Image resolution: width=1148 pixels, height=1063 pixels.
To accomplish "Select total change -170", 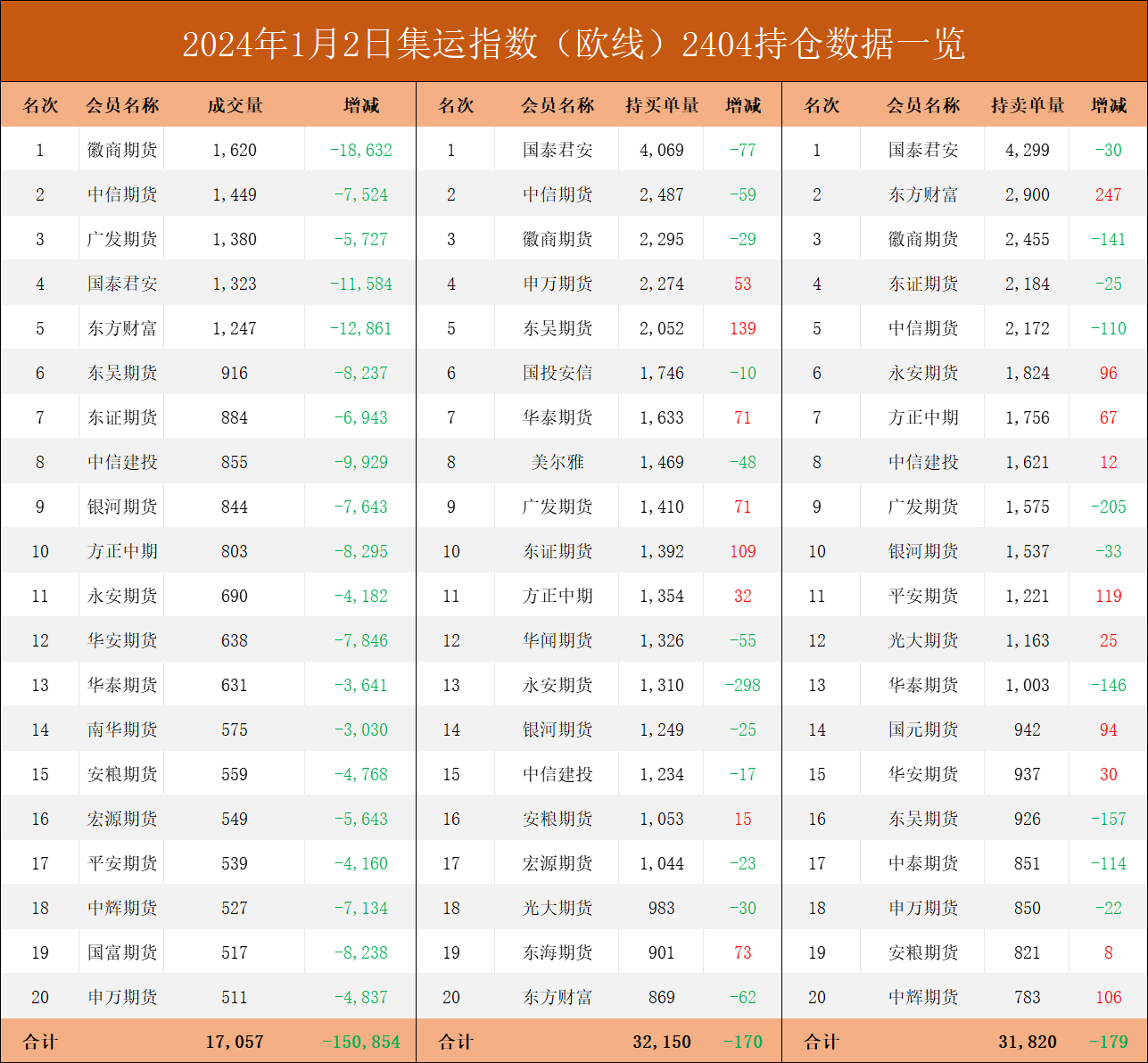I will (742, 1042).
